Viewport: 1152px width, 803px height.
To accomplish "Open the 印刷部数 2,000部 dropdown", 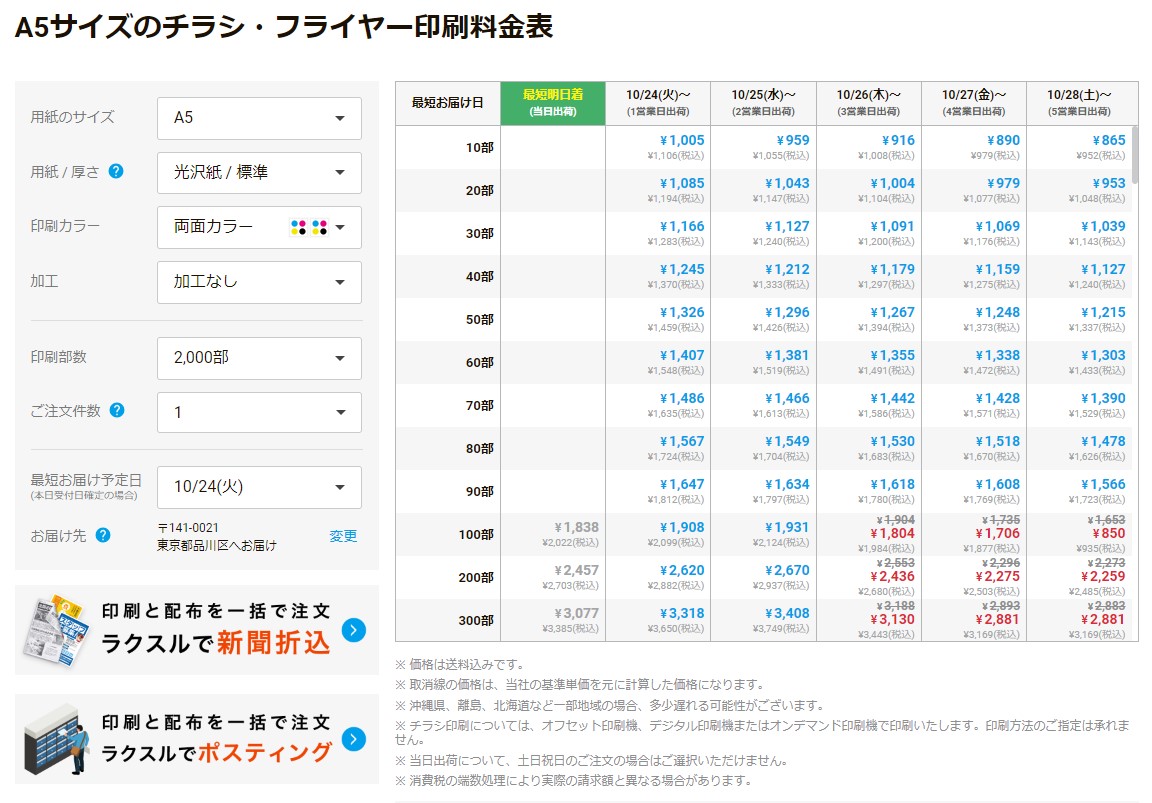I will point(259,358).
